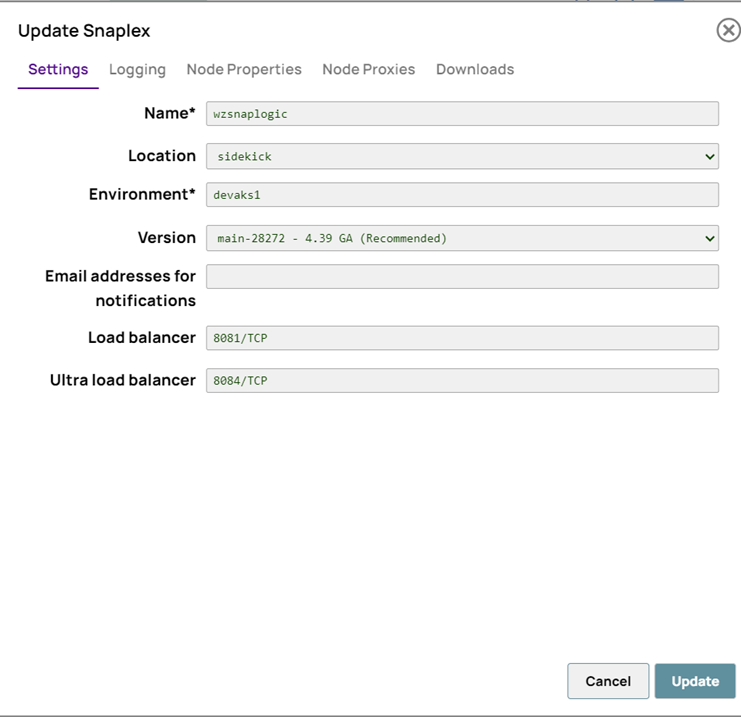742x717 pixels.
Task: Go to the Node Properties tab
Action: (244, 69)
